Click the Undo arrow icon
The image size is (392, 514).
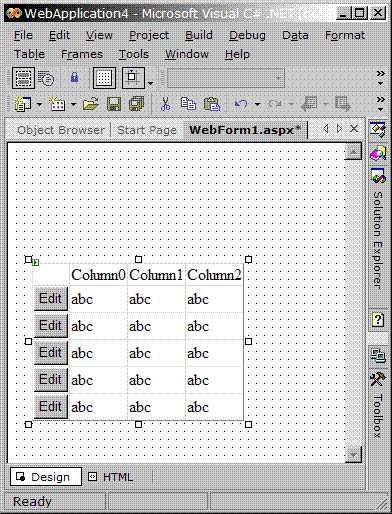click(241, 104)
